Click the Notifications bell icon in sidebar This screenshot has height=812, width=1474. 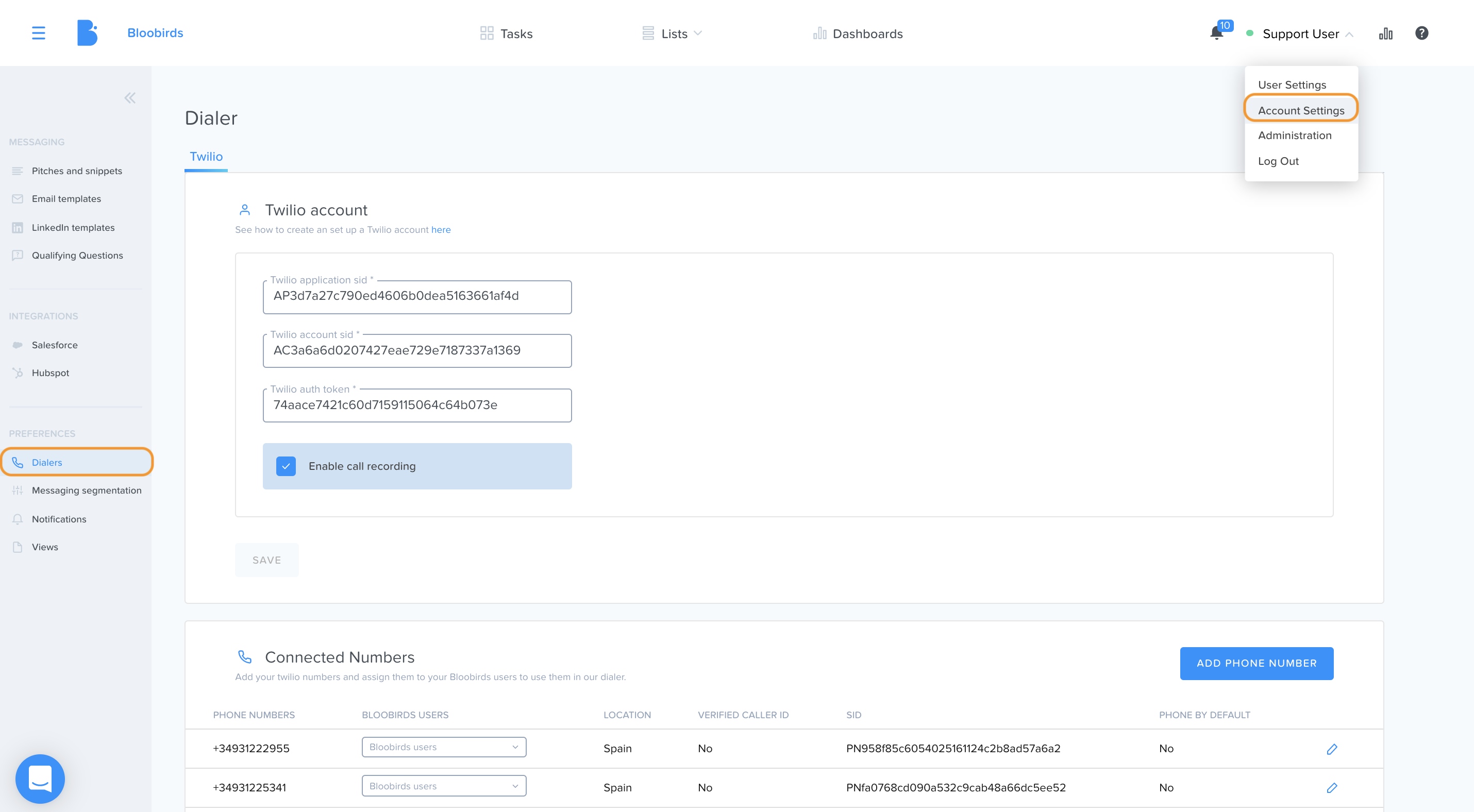tap(18, 519)
